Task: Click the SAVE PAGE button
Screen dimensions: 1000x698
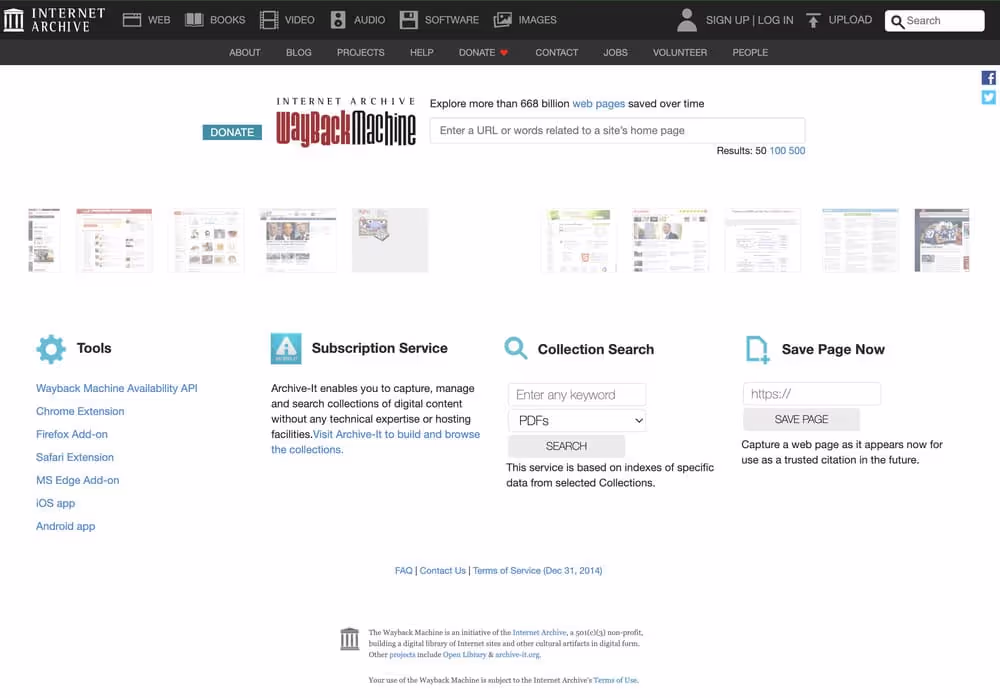Action: [802, 419]
